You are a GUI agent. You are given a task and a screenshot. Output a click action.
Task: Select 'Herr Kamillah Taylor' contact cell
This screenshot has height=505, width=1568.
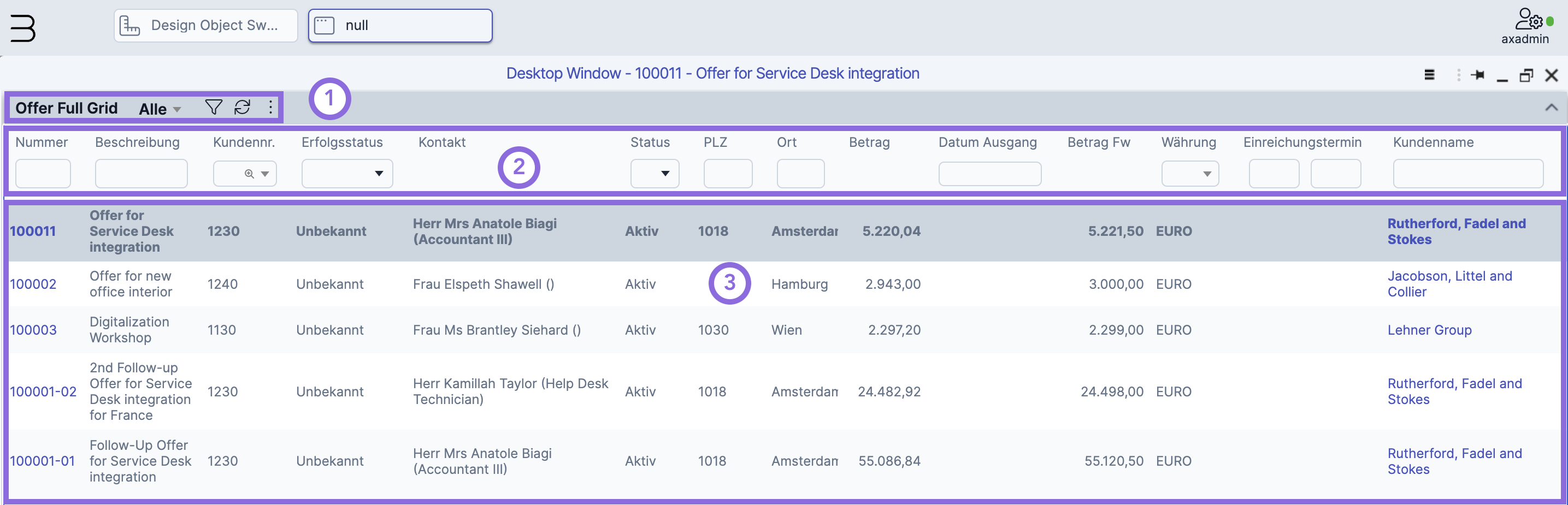510,392
